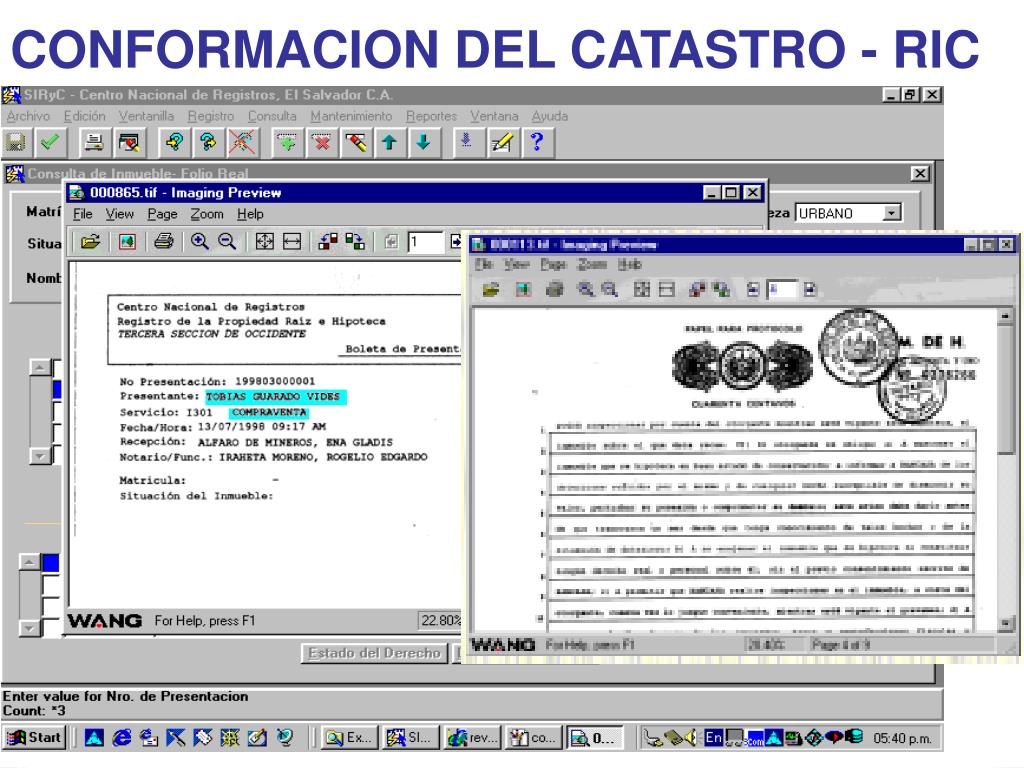Viewport: 1024px width, 768px height.
Task: Launch Internet Explorer from the quick launch bar
Action: 121,737
